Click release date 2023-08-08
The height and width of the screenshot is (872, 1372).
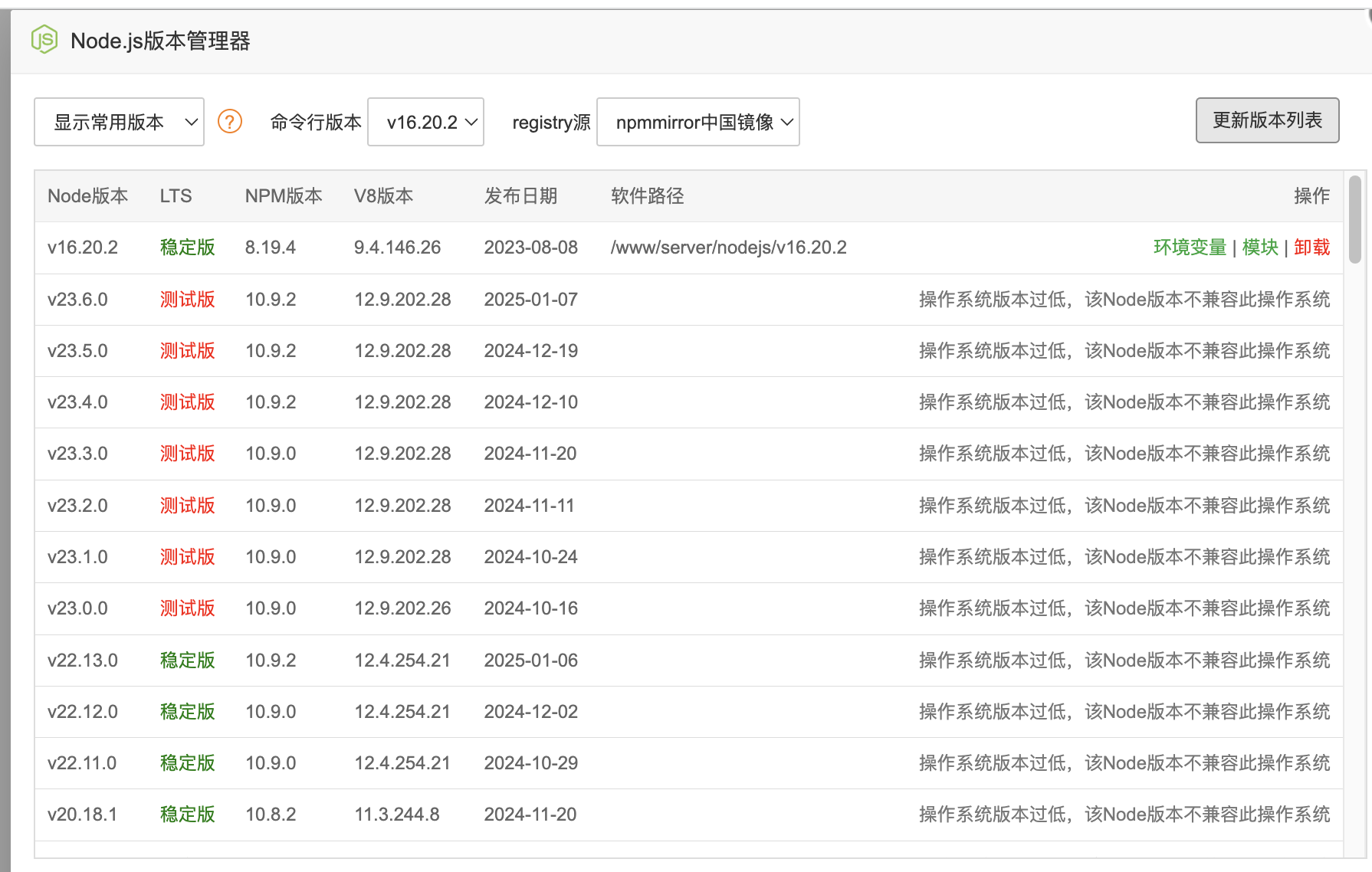(x=530, y=248)
